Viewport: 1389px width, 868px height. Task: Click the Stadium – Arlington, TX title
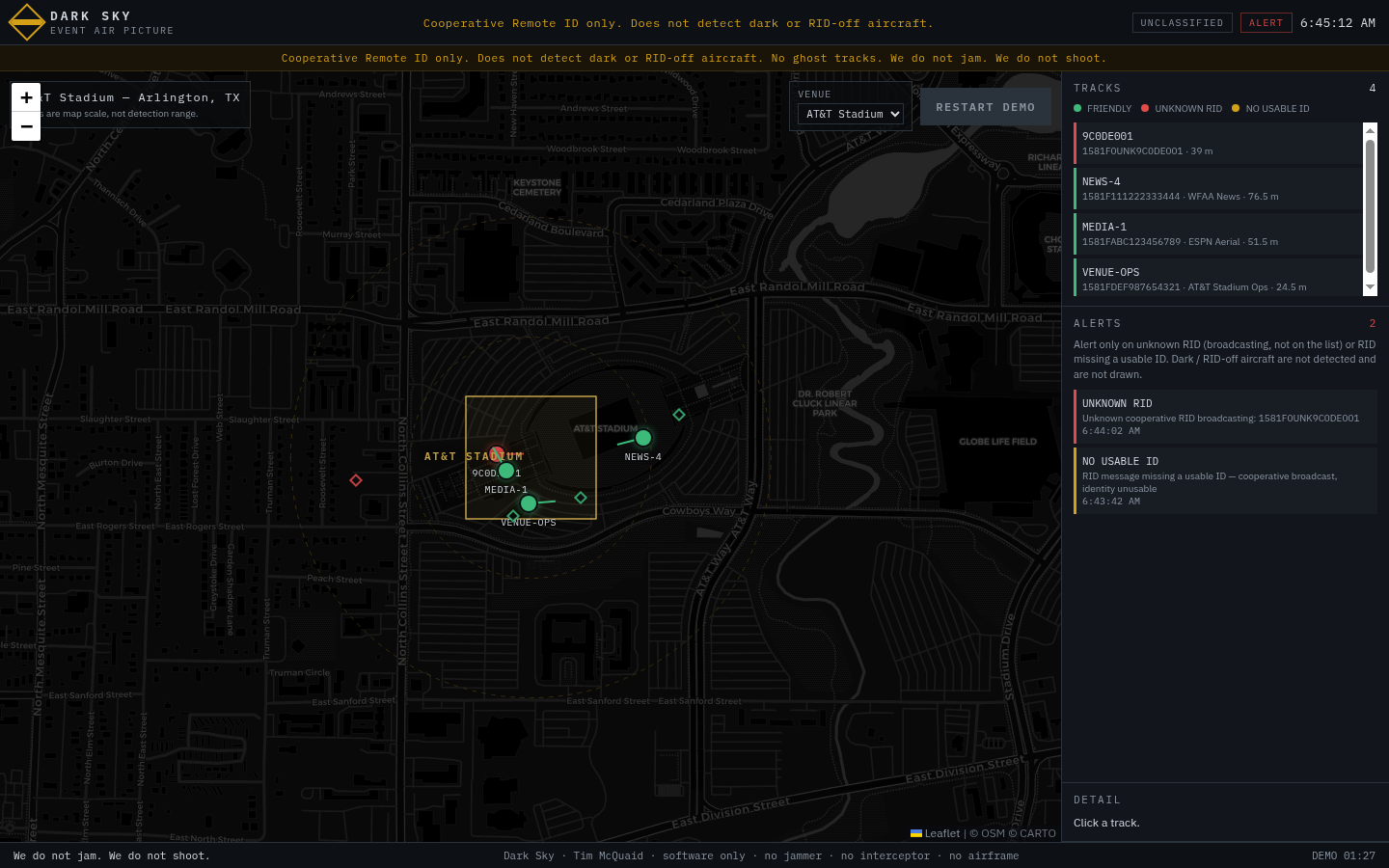[x=141, y=97]
